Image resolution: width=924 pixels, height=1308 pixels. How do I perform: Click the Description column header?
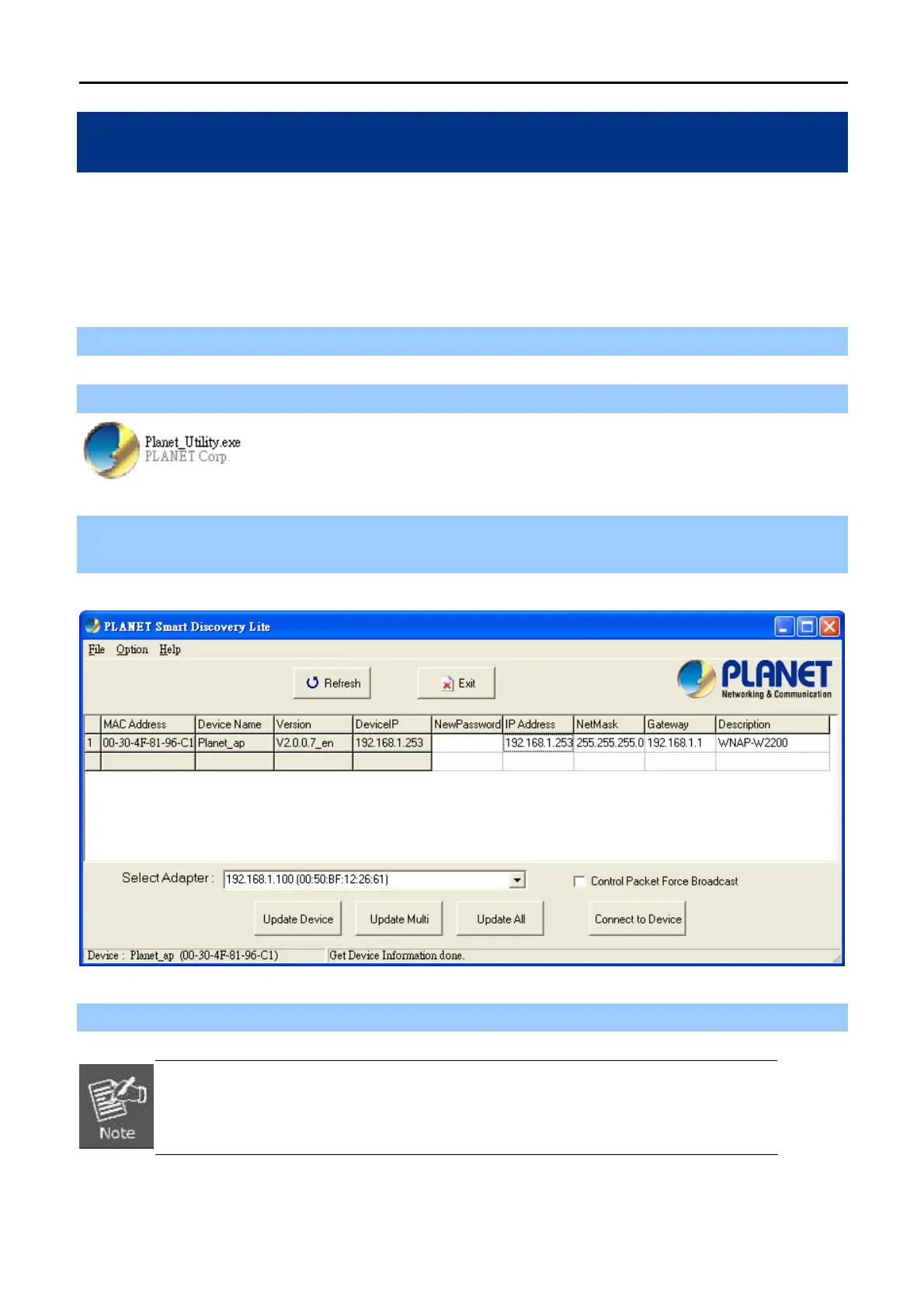pyautogui.click(x=773, y=724)
